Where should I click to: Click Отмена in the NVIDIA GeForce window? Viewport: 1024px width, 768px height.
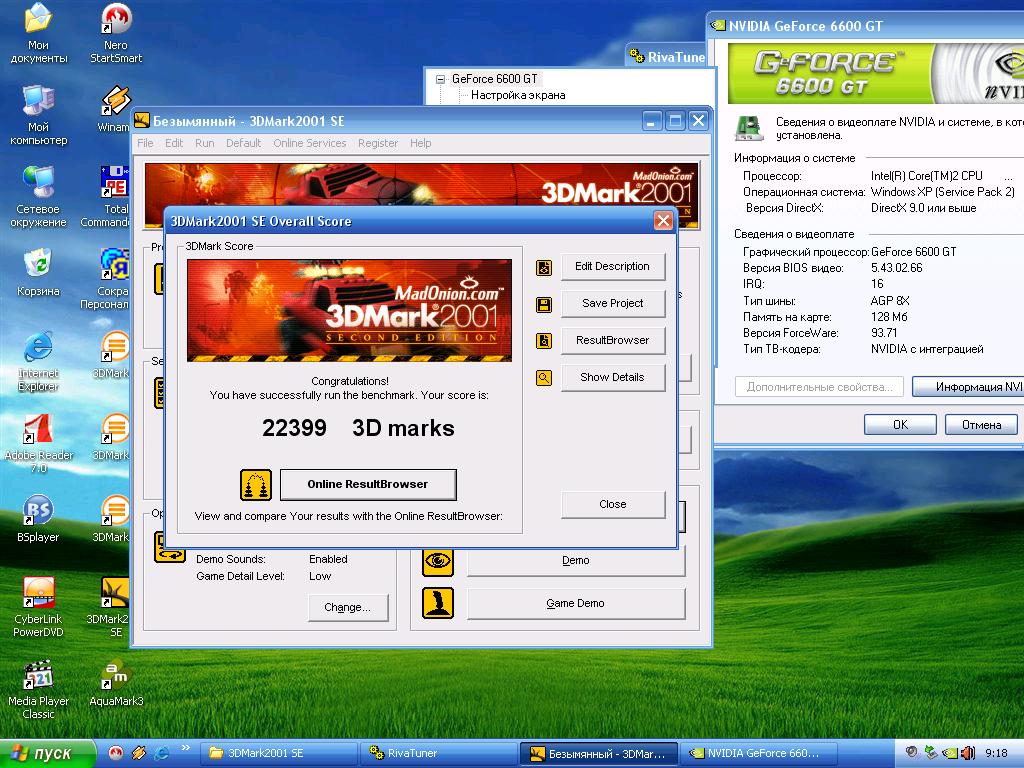coord(981,425)
